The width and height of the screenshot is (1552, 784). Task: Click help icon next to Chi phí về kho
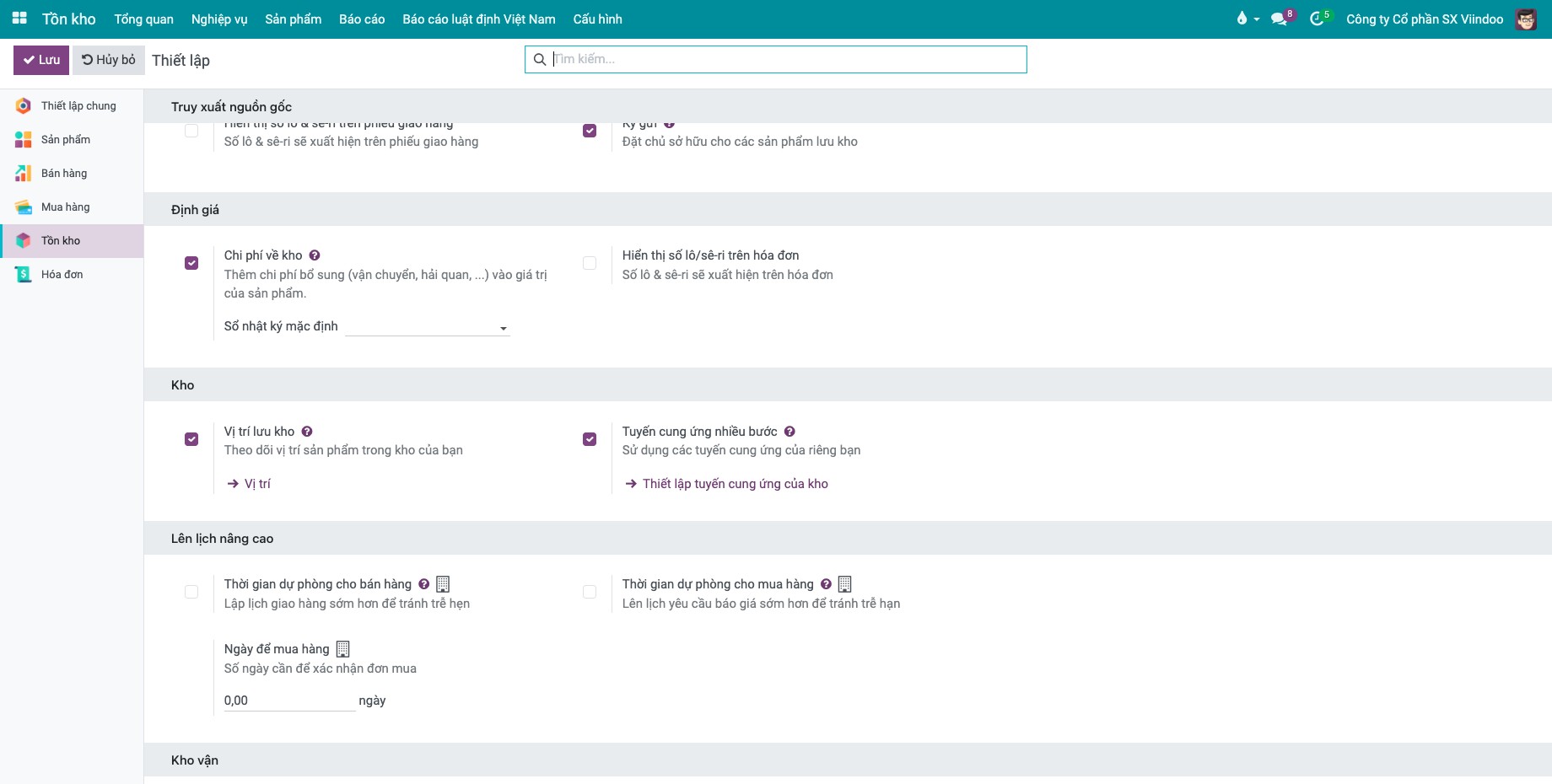coord(315,255)
